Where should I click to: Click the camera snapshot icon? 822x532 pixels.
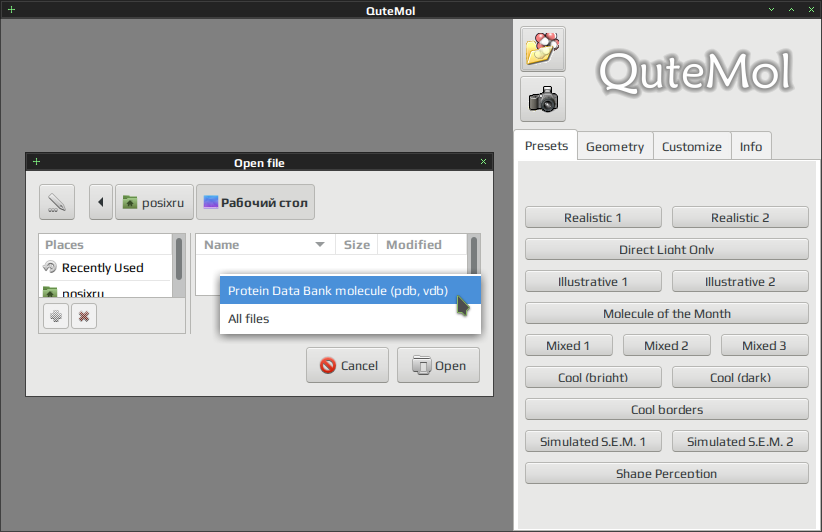point(543,99)
